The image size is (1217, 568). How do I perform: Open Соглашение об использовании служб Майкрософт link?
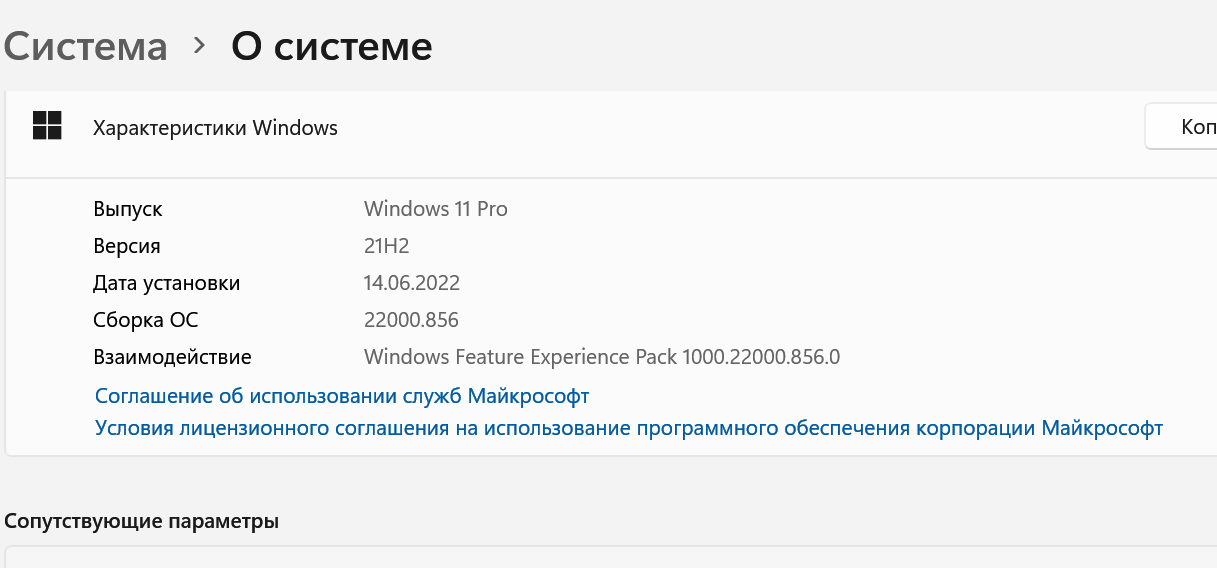(x=342, y=396)
